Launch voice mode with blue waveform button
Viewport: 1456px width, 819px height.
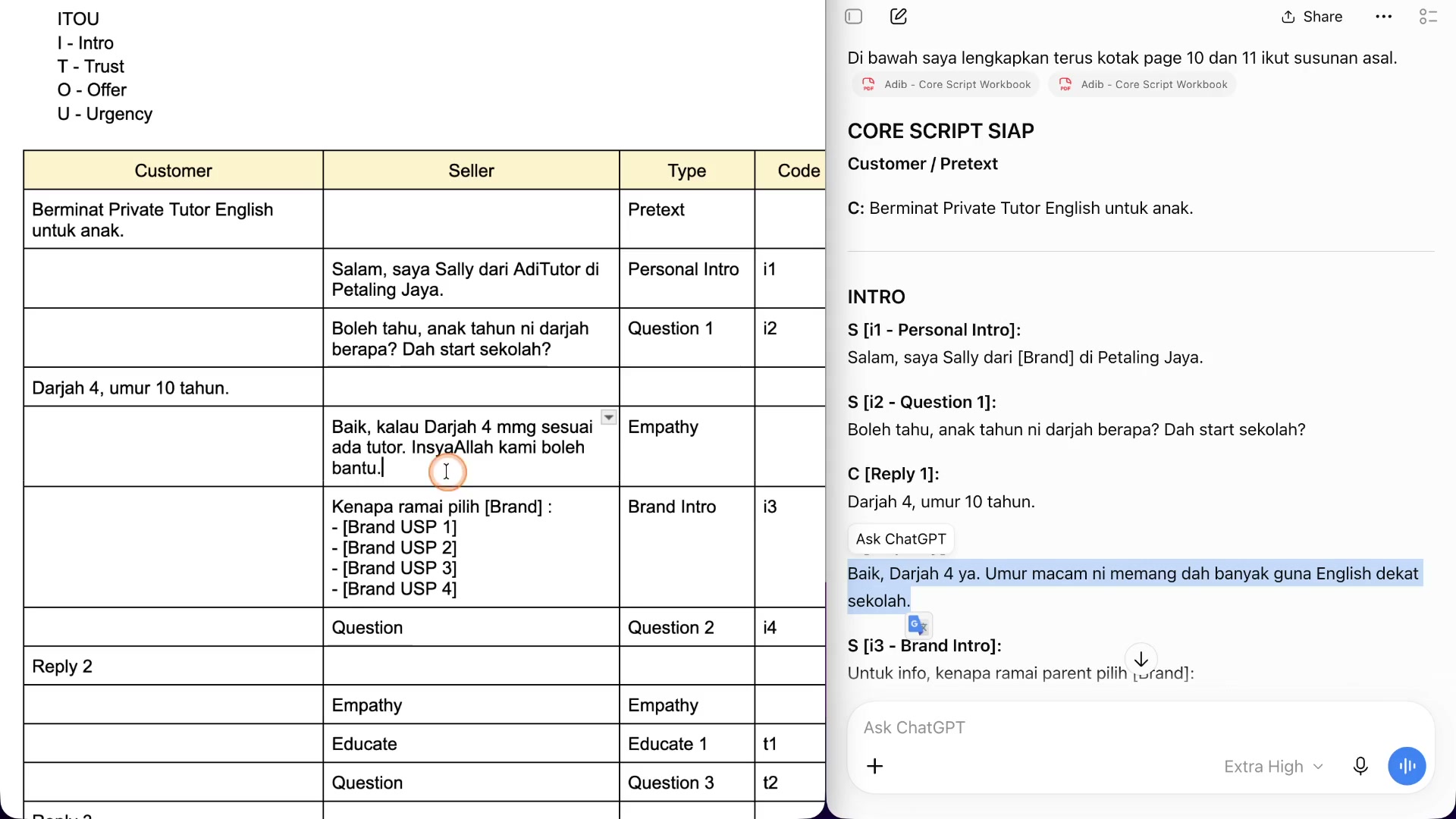click(1407, 766)
